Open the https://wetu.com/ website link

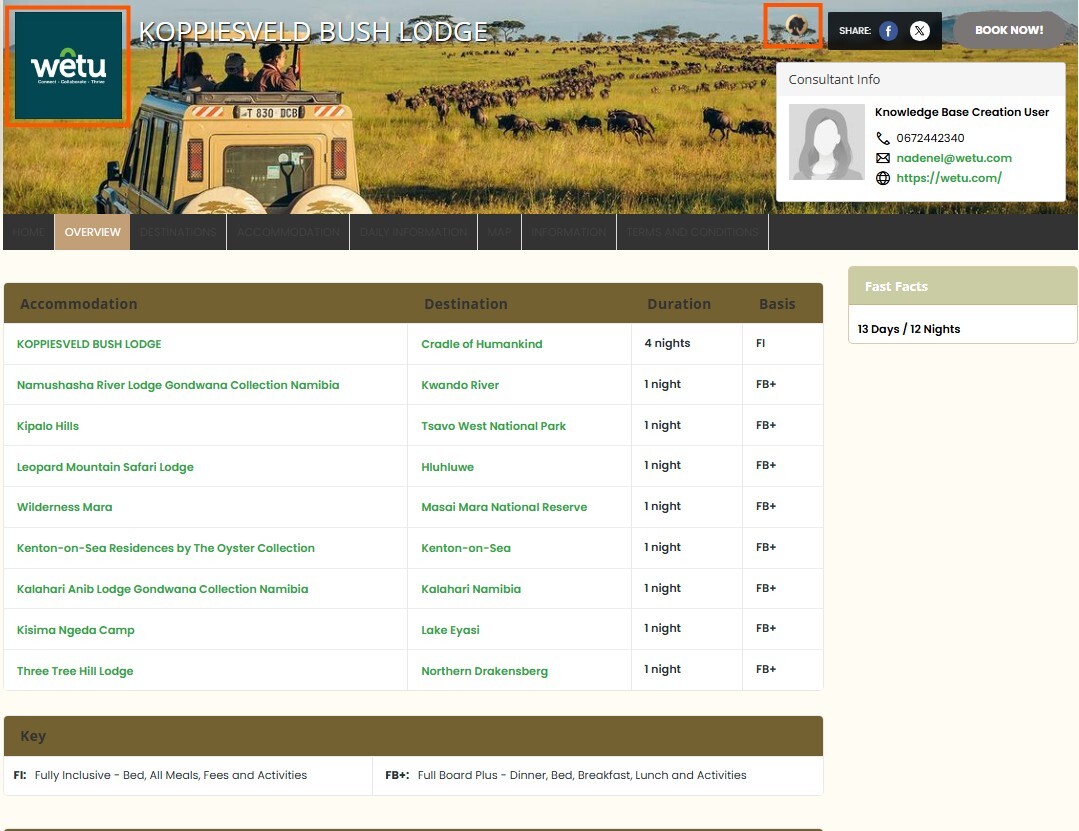949,178
